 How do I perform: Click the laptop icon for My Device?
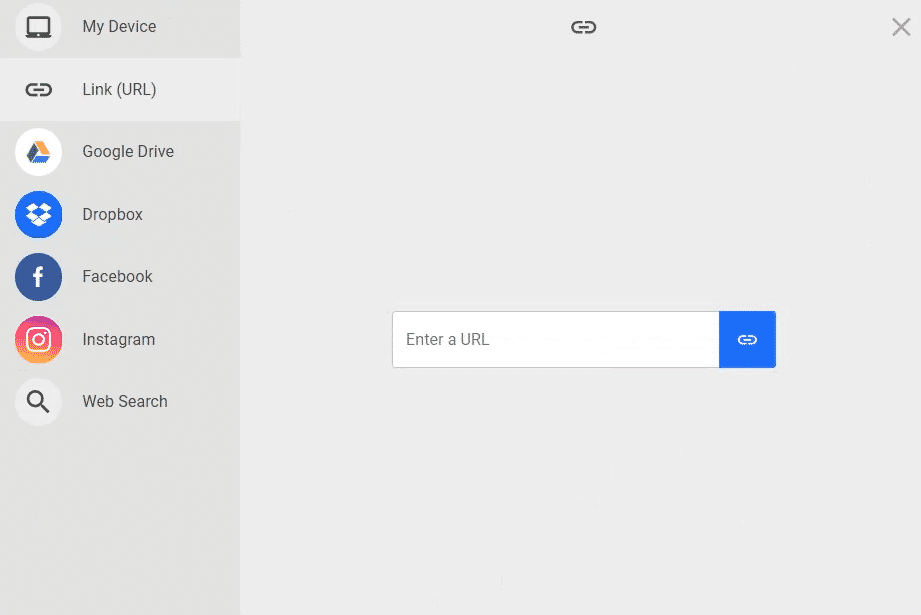38,27
